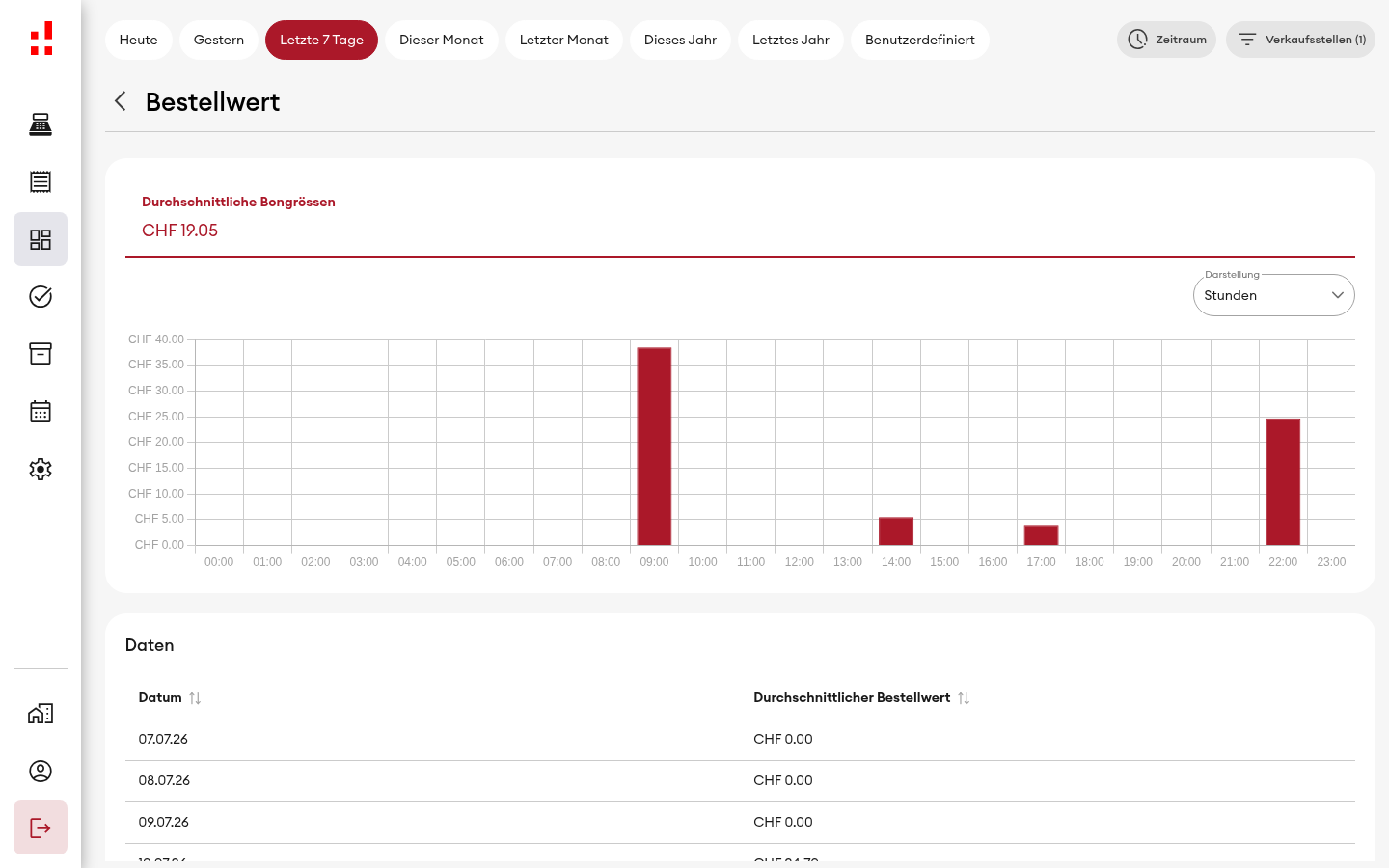The width and height of the screenshot is (1389, 868).
Task: Go back using the arrow beside Bestellwert
Action: click(x=121, y=101)
